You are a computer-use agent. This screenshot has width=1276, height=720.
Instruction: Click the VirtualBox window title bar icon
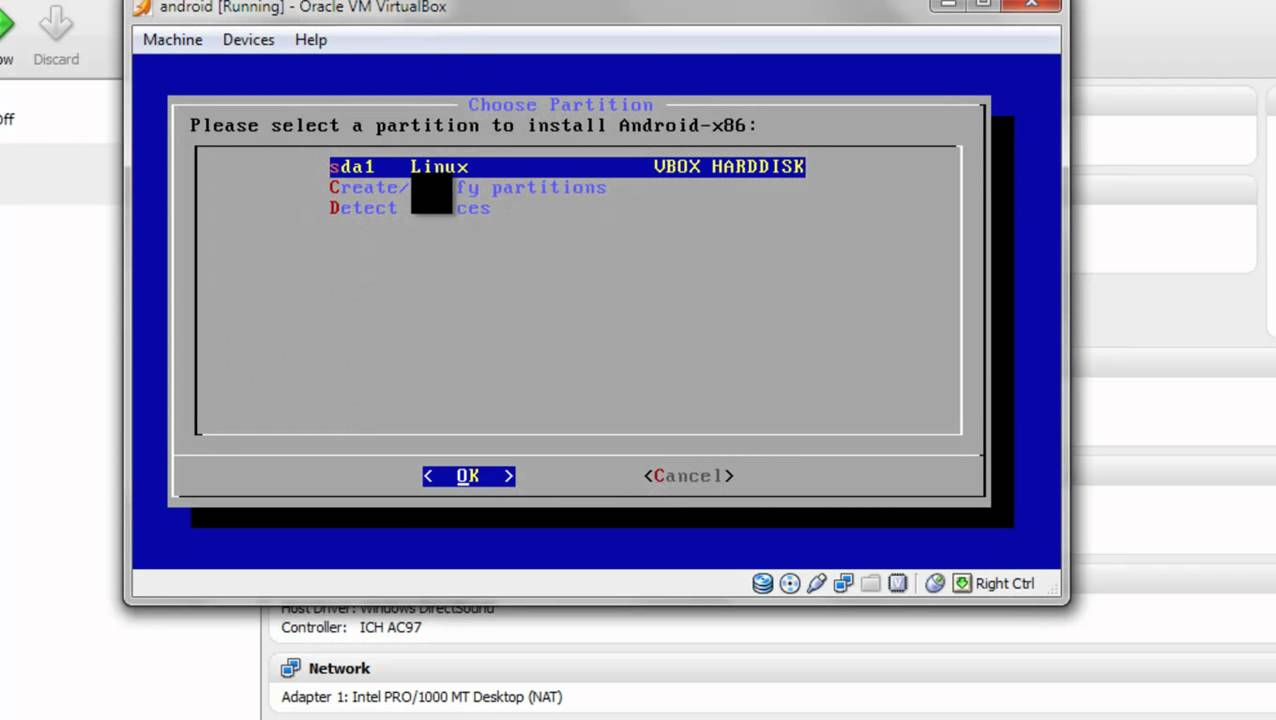pos(142,7)
